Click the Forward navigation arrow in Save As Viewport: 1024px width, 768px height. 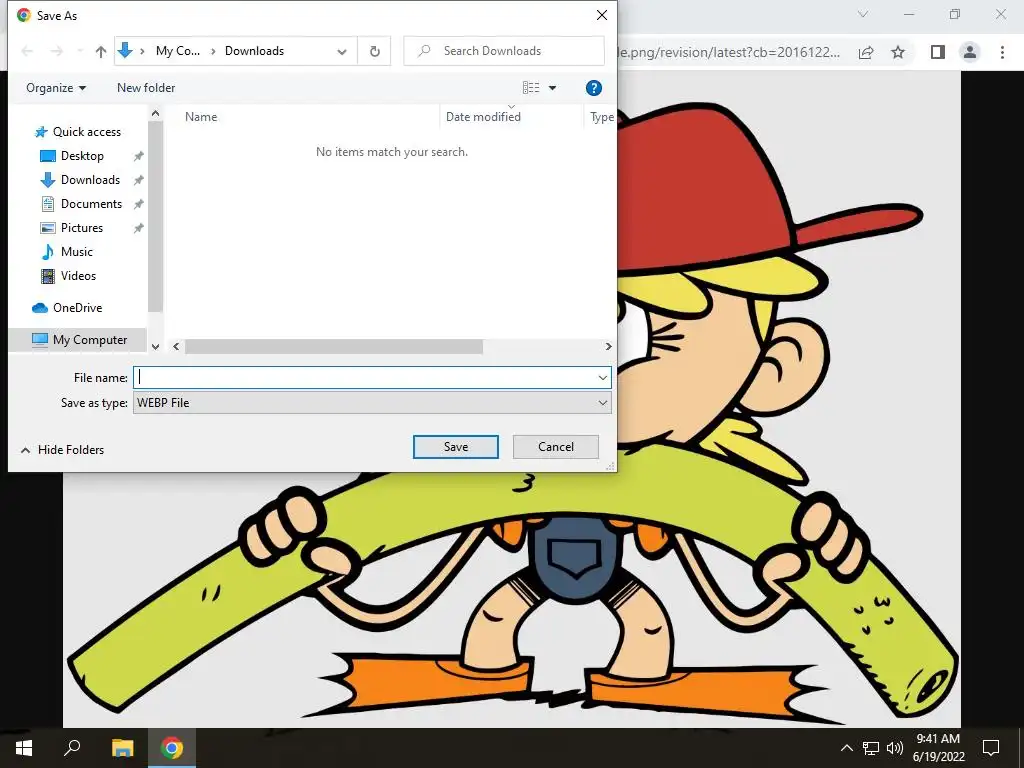[x=57, y=51]
